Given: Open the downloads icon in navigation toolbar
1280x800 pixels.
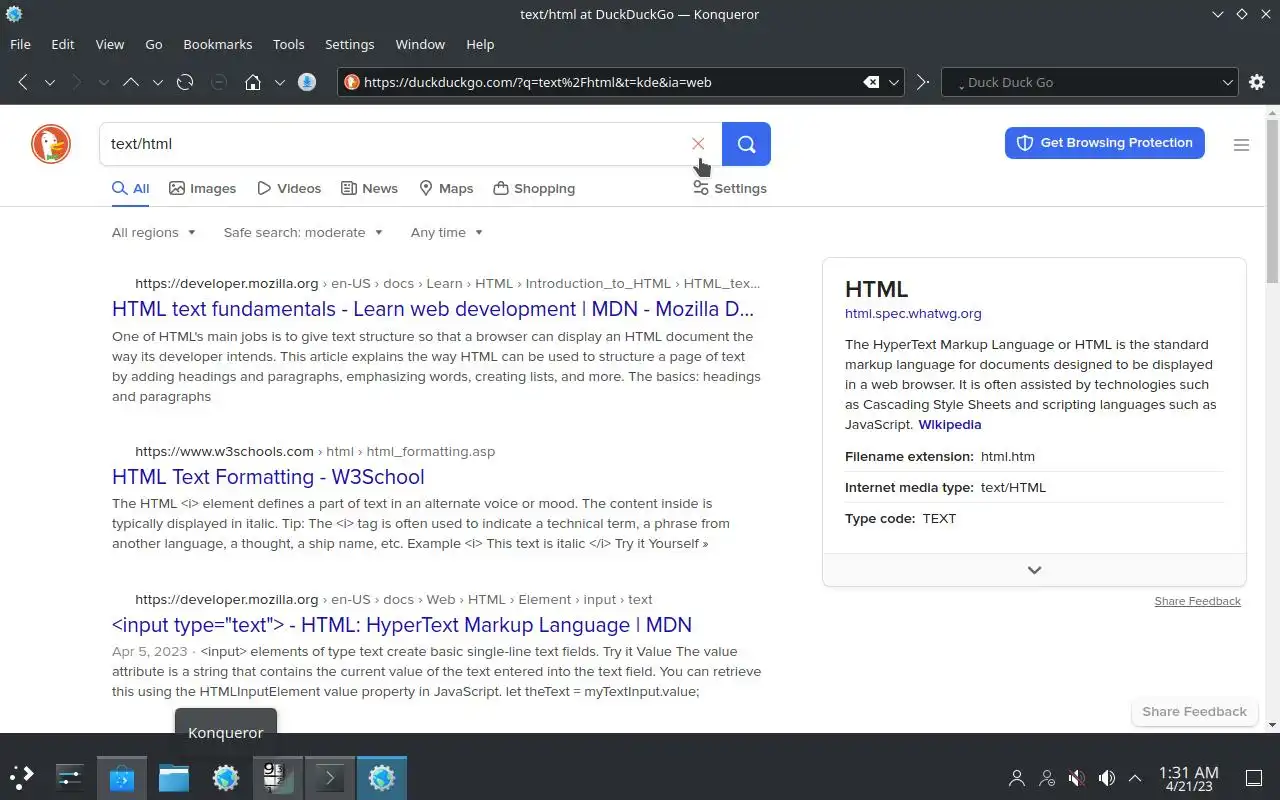Looking at the screenshot, I should (x=307, y=82).
